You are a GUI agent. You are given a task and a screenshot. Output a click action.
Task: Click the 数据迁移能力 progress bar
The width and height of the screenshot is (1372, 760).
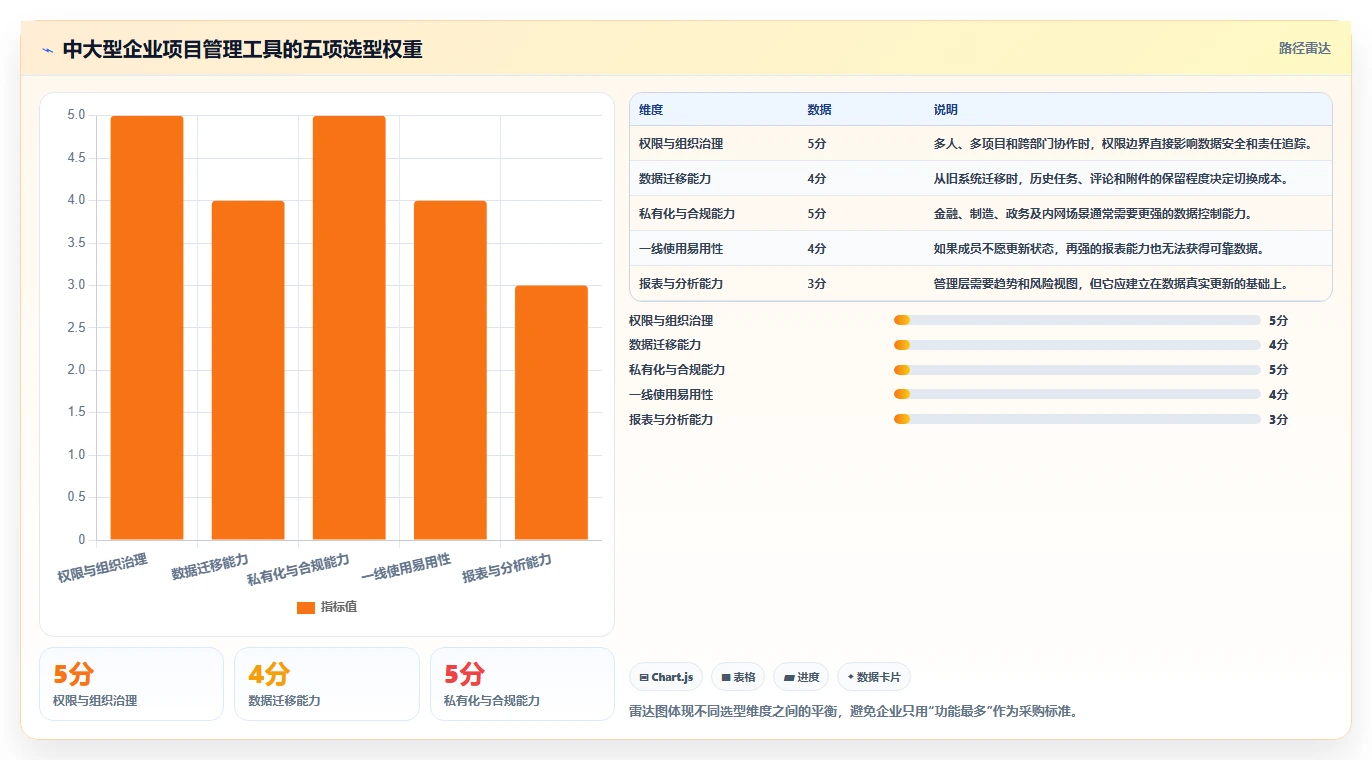click(x=1077, y=345)
